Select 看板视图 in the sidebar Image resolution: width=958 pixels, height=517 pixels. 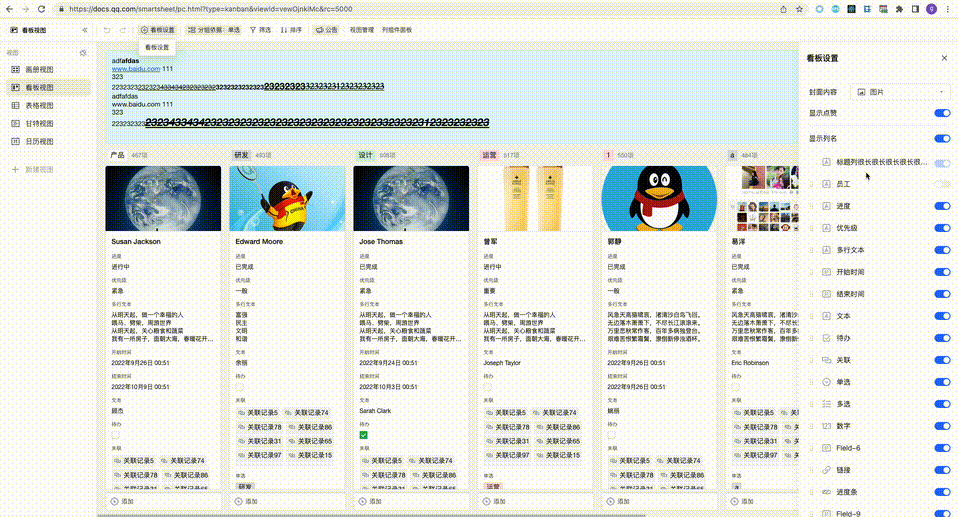(48, 87)
